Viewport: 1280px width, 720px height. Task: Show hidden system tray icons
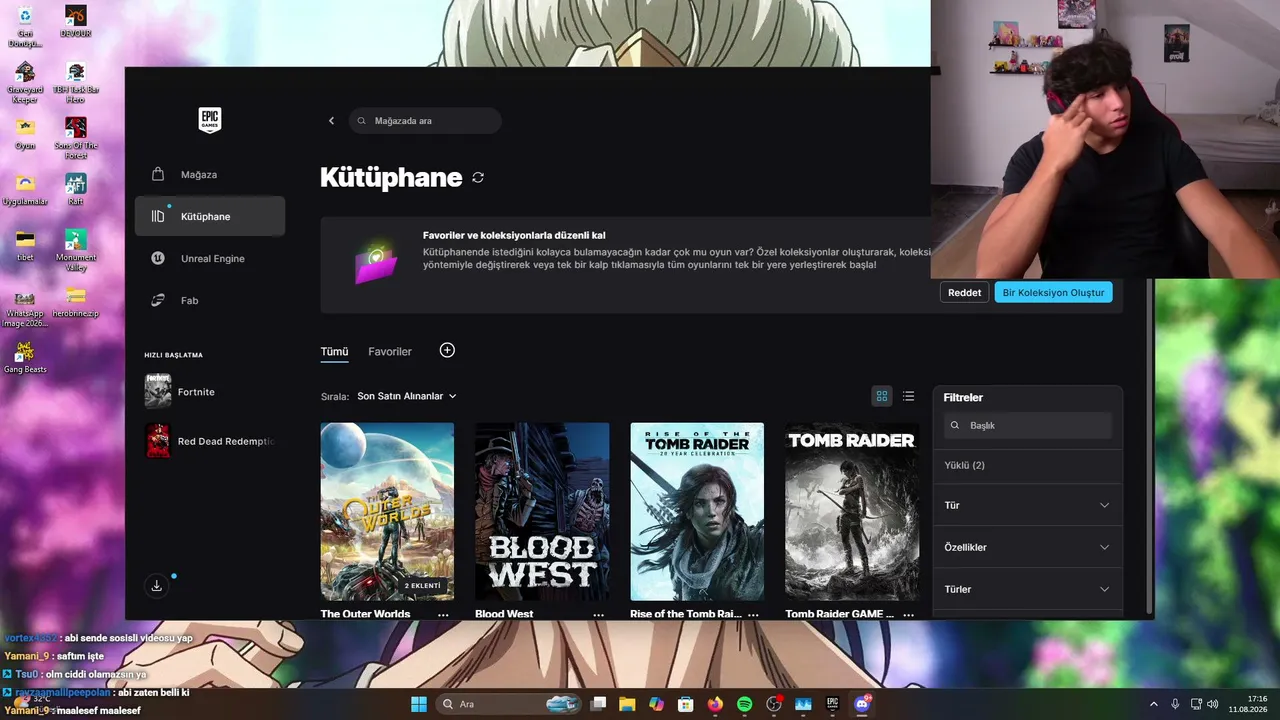coord(1153,704)
